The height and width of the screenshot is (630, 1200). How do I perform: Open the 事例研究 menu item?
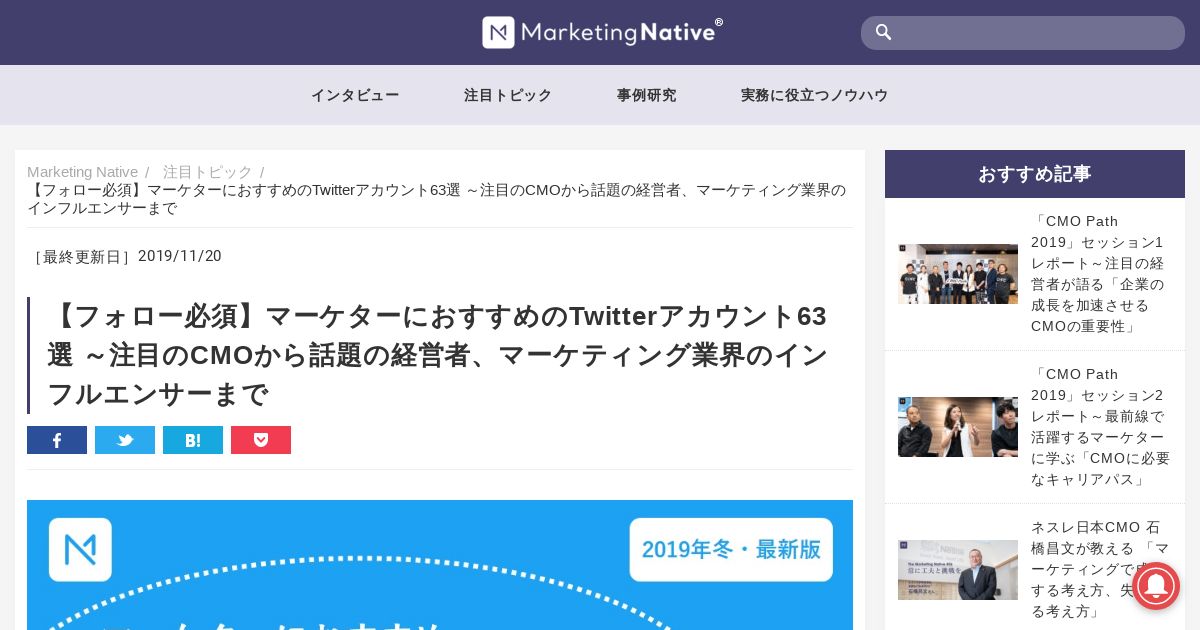click(647, 95)
